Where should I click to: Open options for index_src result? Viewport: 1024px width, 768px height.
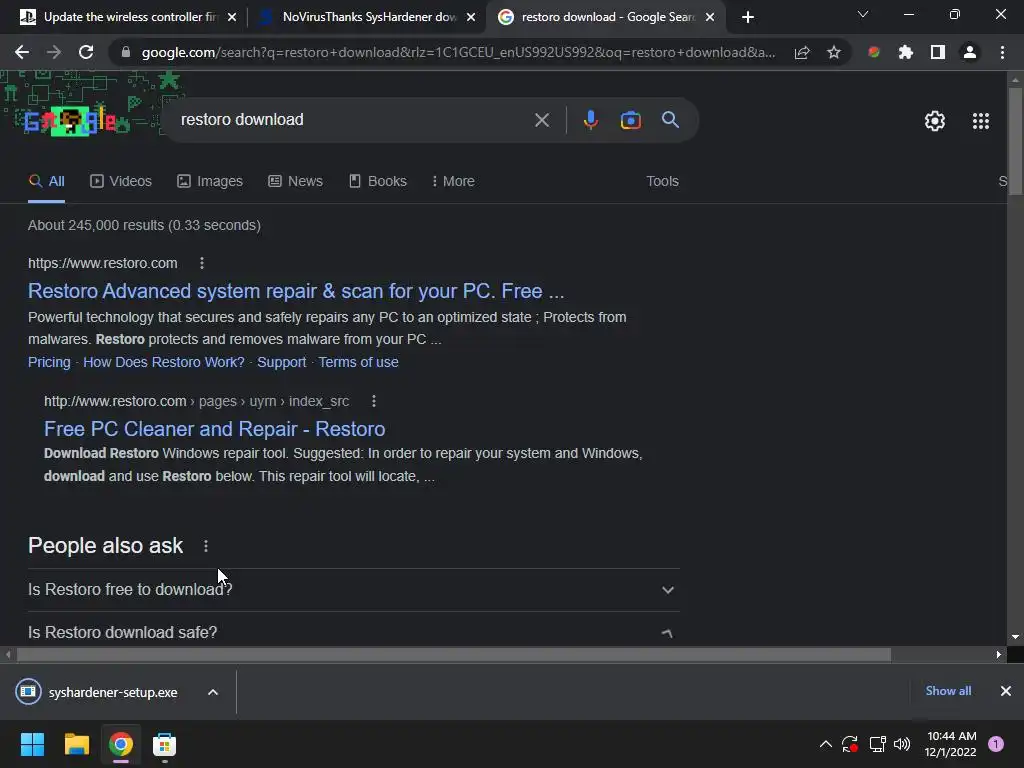[374, 401]
